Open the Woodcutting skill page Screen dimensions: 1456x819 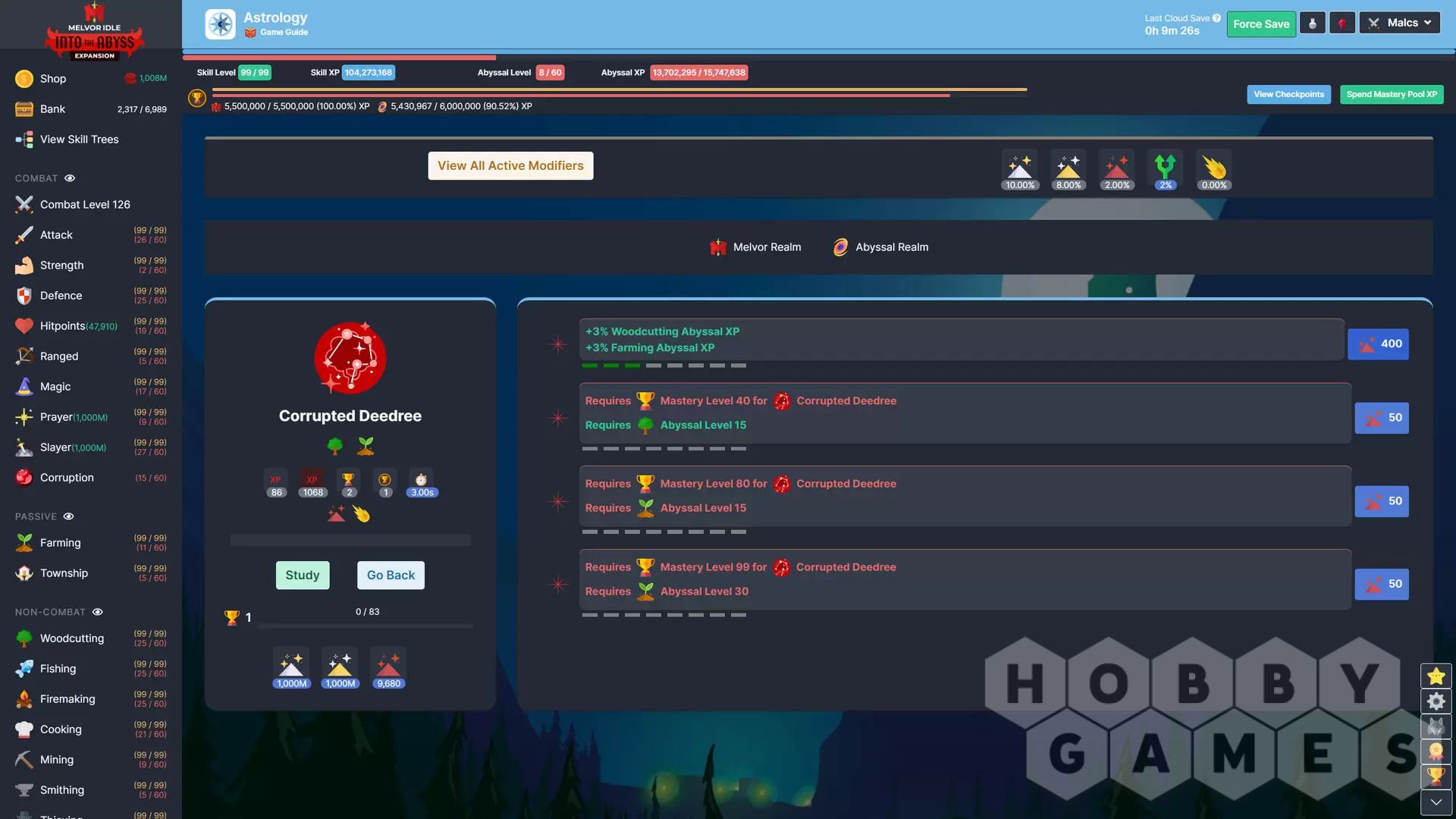(91, 639)
